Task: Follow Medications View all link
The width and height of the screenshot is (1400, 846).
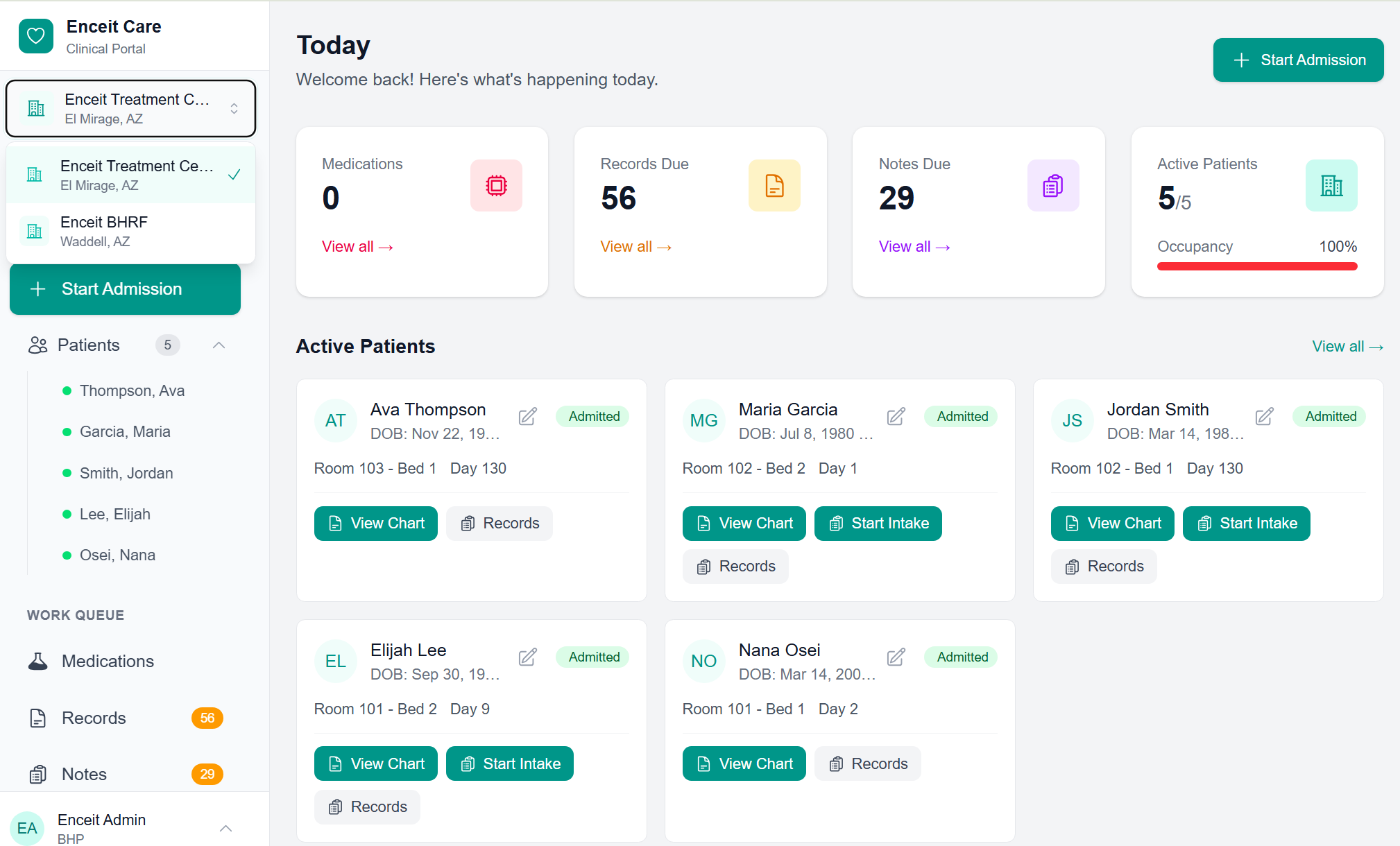Action: [357, 246]
